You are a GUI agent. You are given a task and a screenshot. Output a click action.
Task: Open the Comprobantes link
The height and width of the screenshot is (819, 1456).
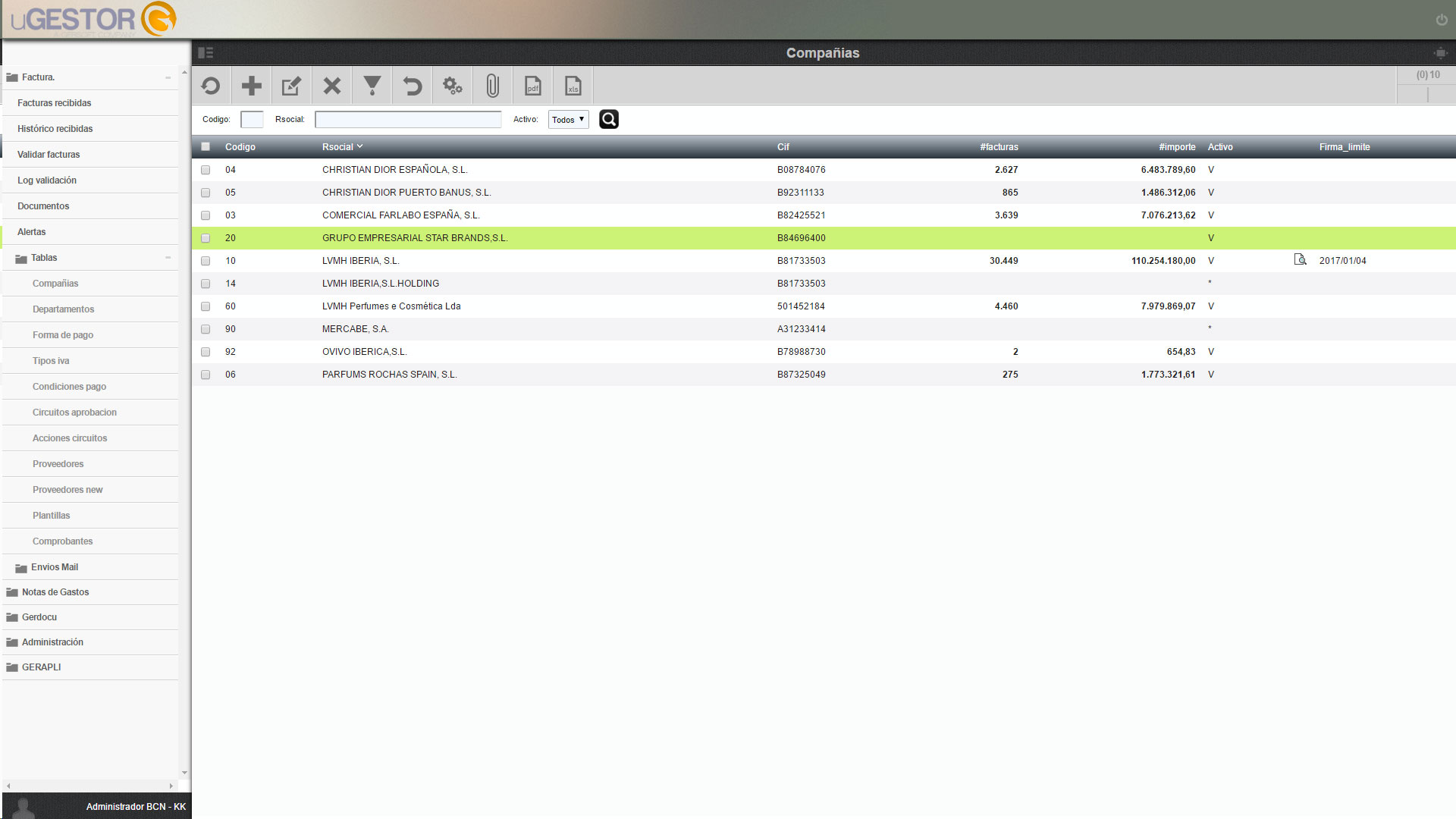(x=62, y=541)
